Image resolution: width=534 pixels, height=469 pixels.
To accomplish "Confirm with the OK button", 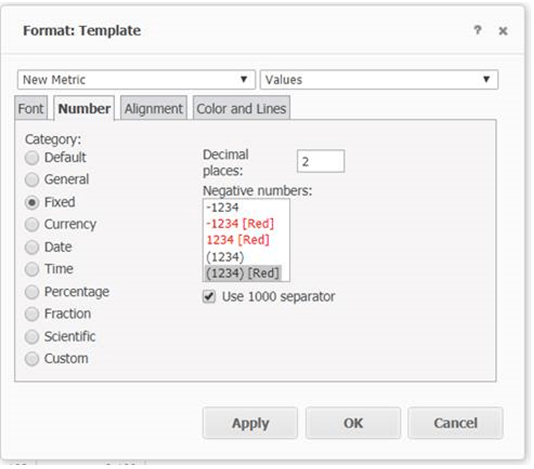I will coord(353,423).
